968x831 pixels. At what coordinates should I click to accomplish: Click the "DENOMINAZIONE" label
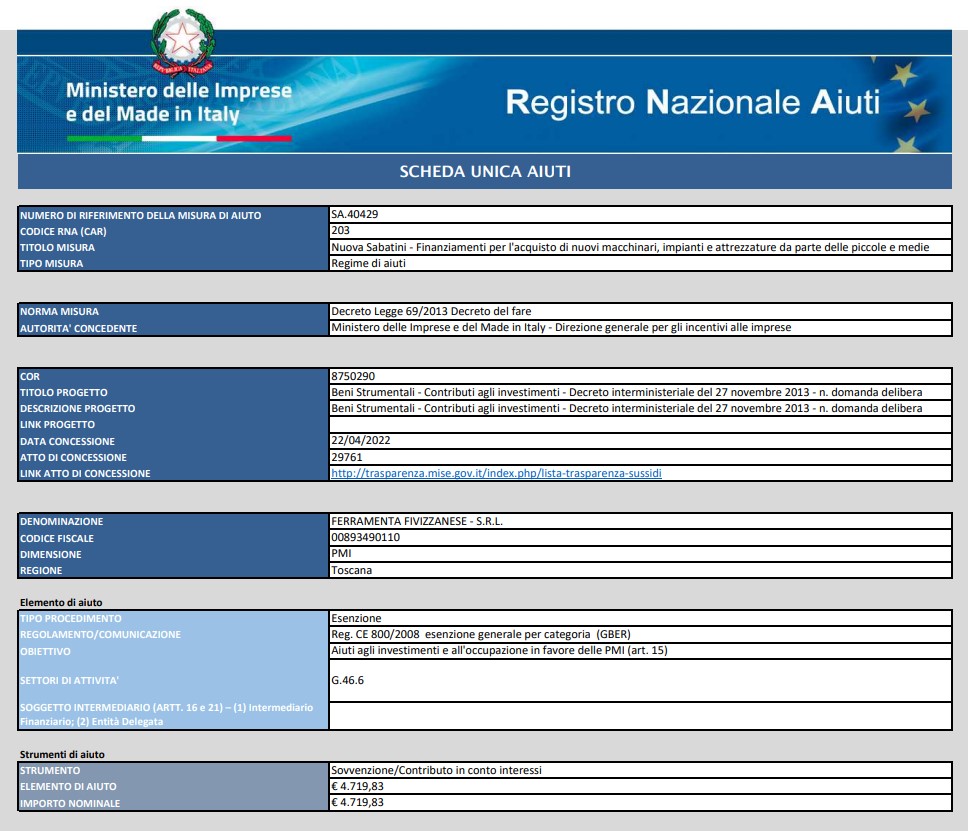click(62, 522)
